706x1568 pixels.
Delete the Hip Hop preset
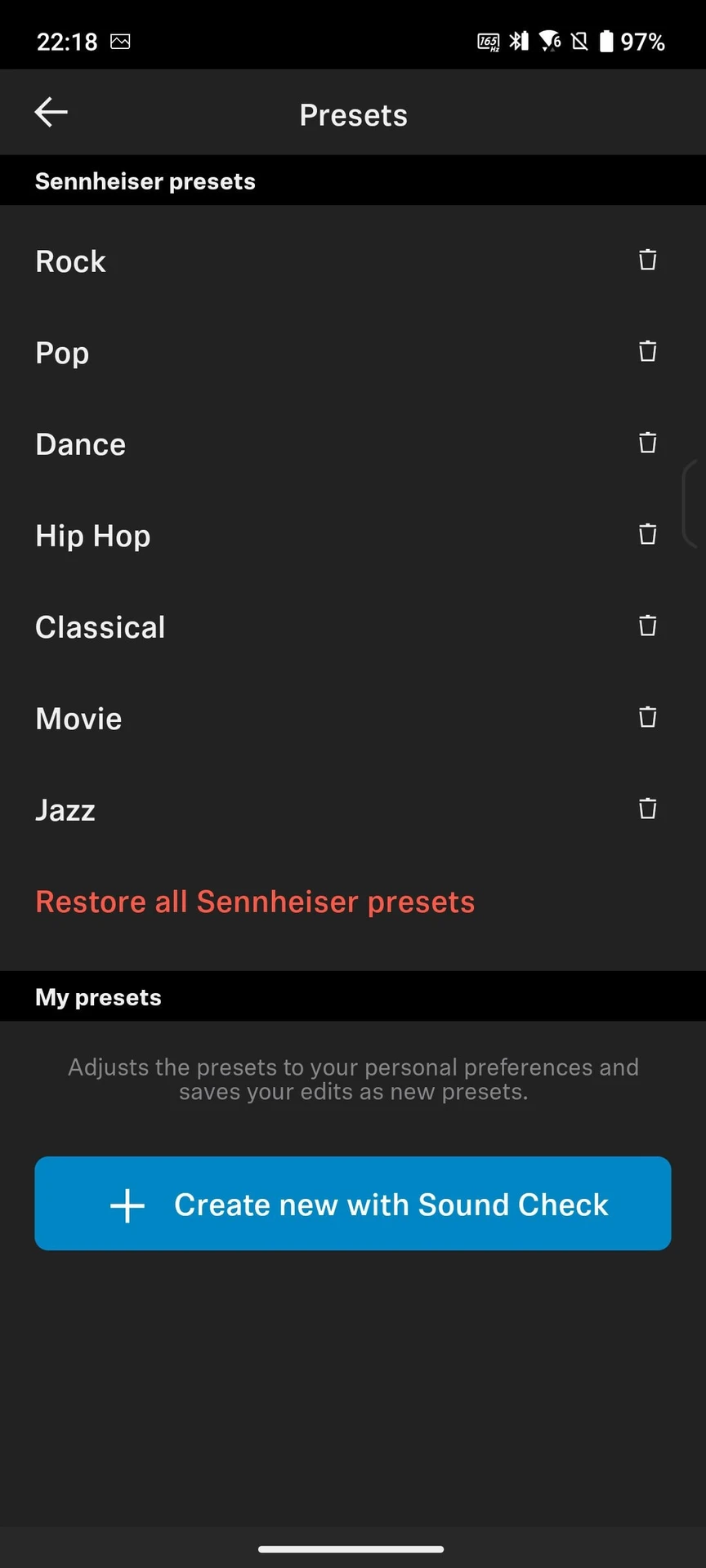(647, 534)
